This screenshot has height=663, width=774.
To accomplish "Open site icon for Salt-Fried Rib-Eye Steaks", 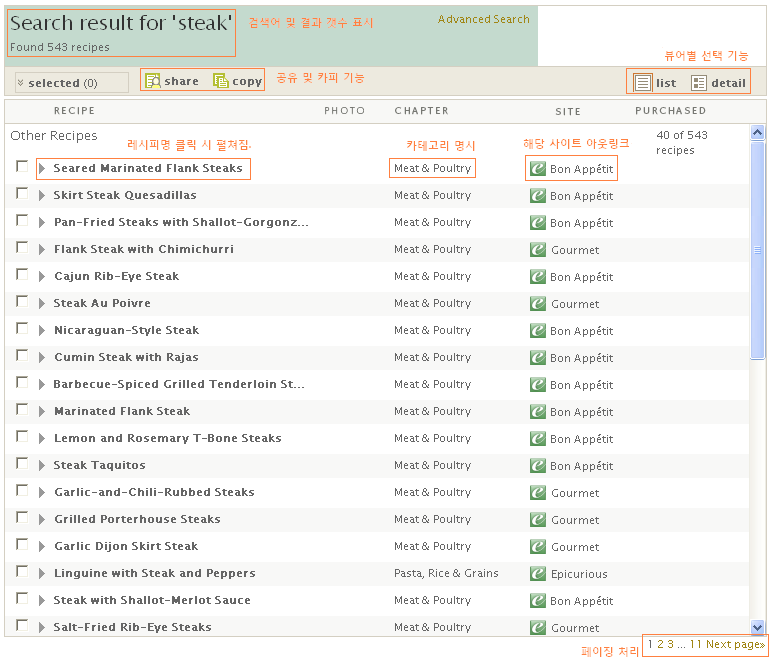I will [x=538, y=627].
